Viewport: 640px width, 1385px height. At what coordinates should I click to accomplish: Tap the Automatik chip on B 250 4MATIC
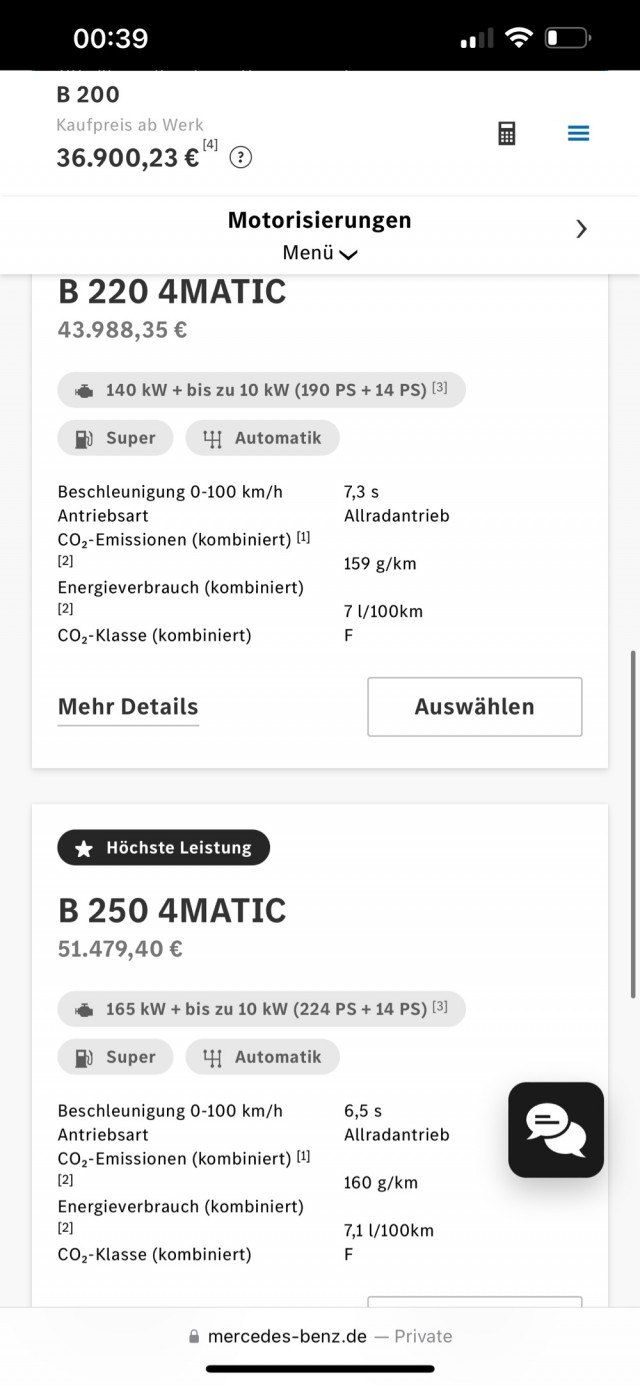[262, 1057]
